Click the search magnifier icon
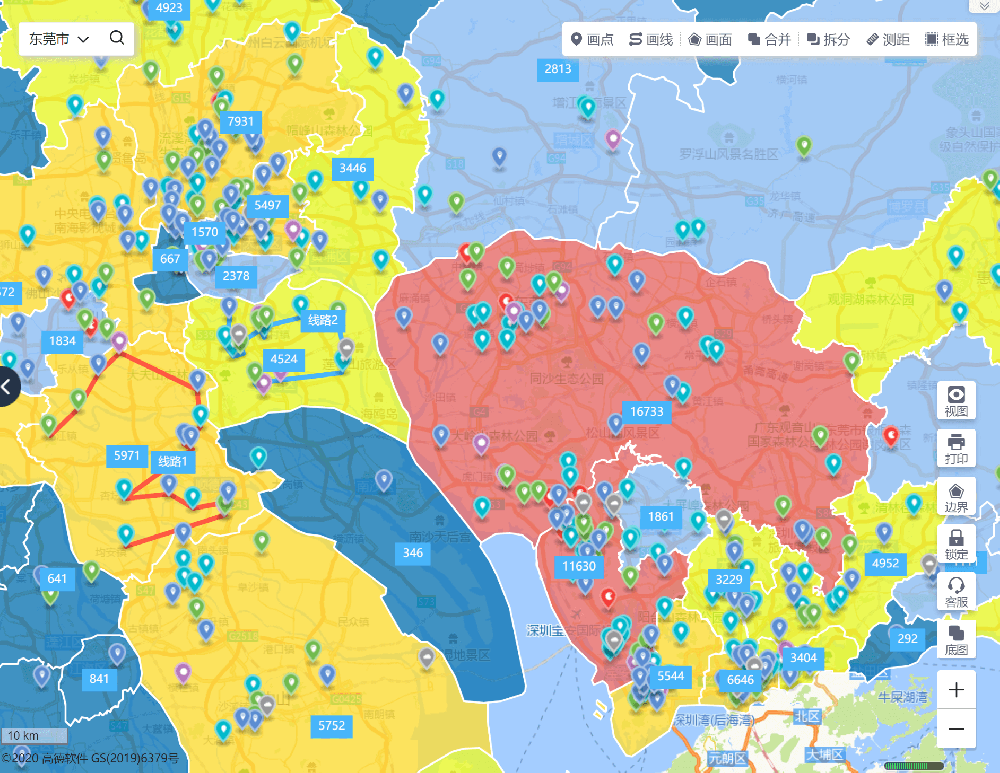1000x773 pixels. click(117, 38)
